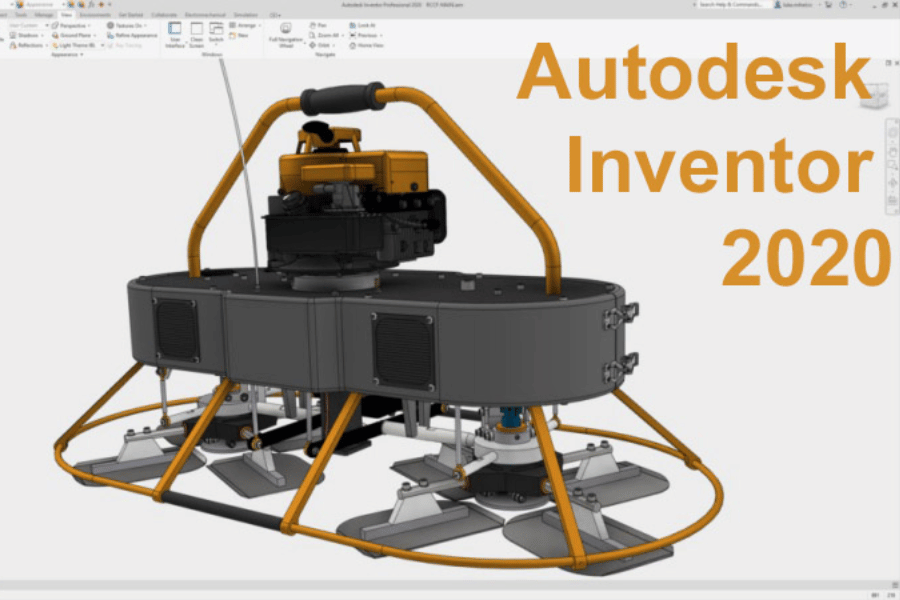Expand the Arrange windows dropdown
This screenshot has width=900, height=600.
pos(261,25)
